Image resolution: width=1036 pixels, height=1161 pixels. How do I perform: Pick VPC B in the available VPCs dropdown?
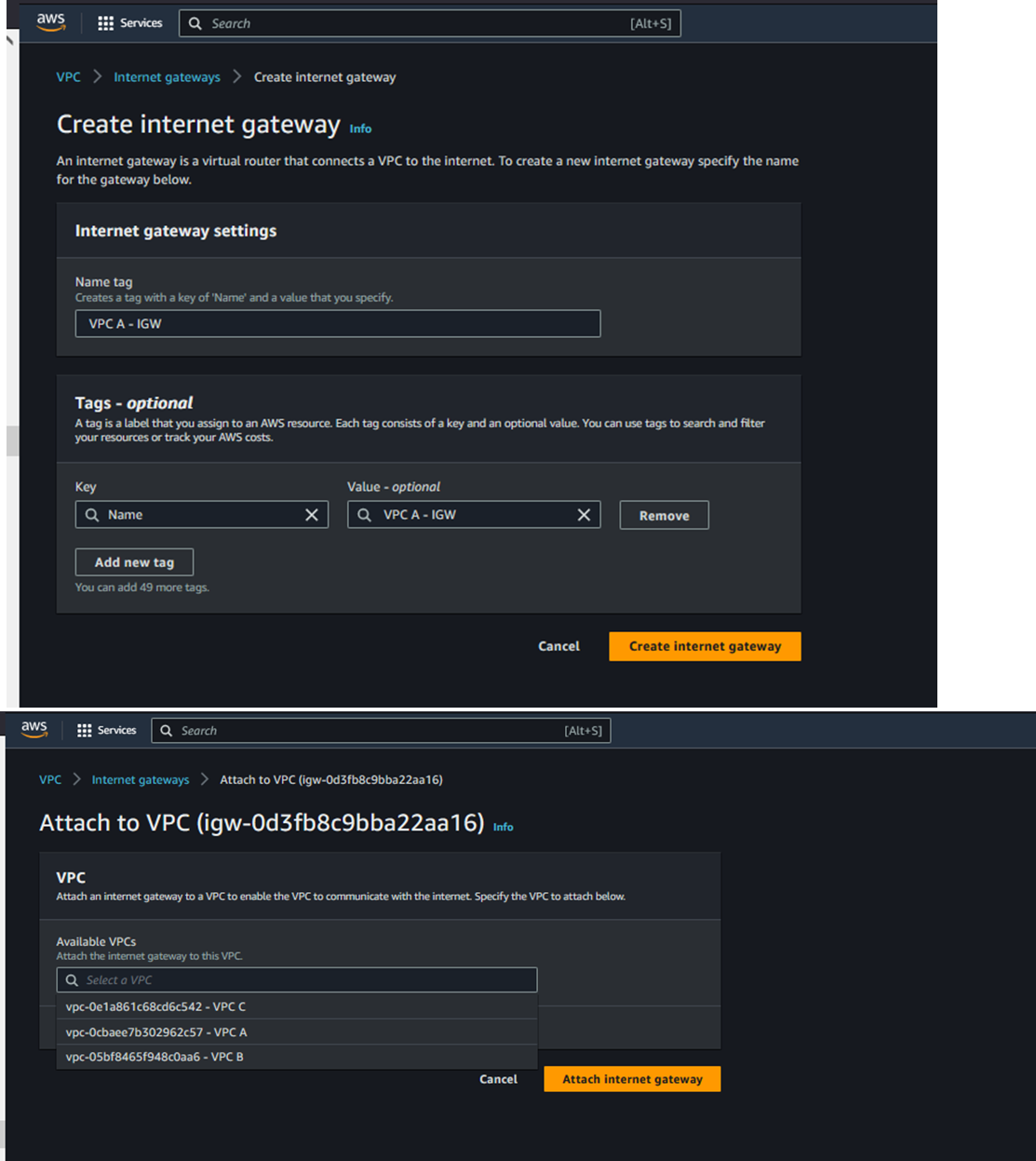pyautogui.click(x=155, y=1057)
